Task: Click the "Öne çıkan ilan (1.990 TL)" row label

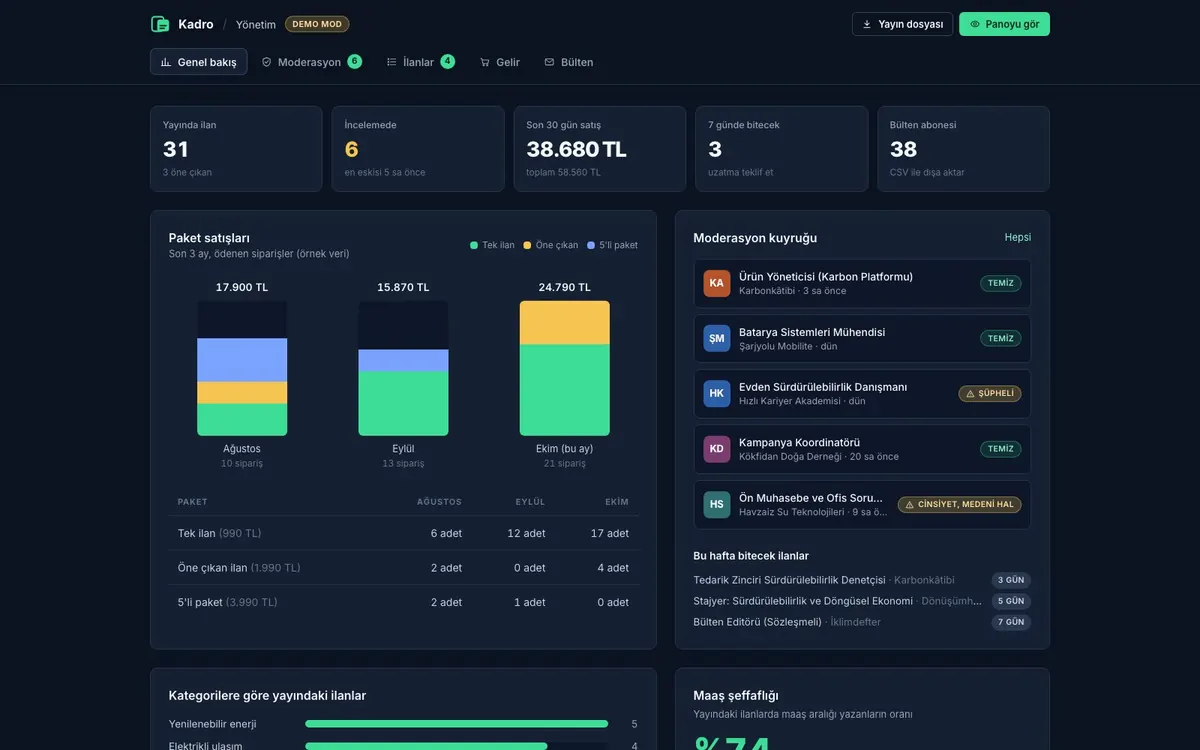Action: [x=239, y=568]
